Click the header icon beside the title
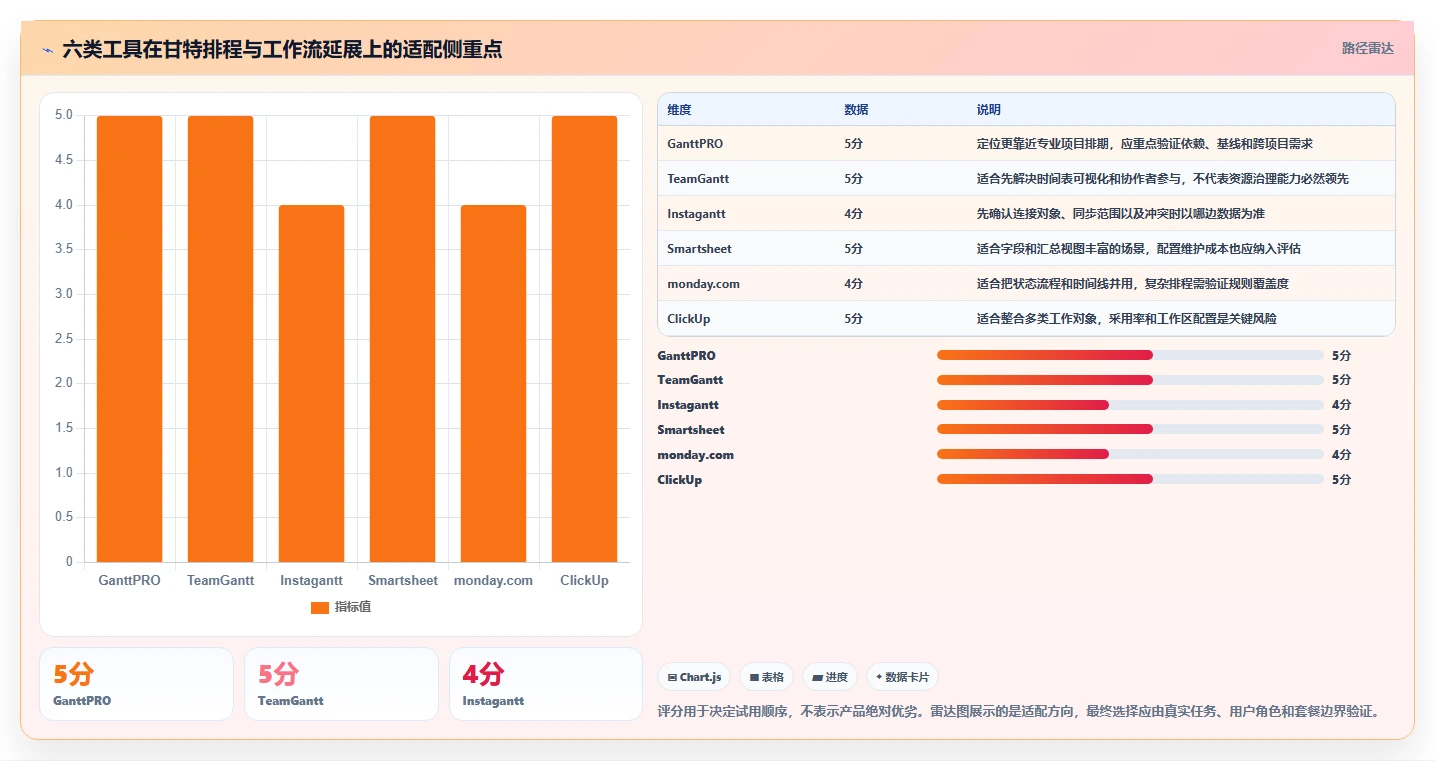Viewport: 1435px width, 761px height. 48,49
